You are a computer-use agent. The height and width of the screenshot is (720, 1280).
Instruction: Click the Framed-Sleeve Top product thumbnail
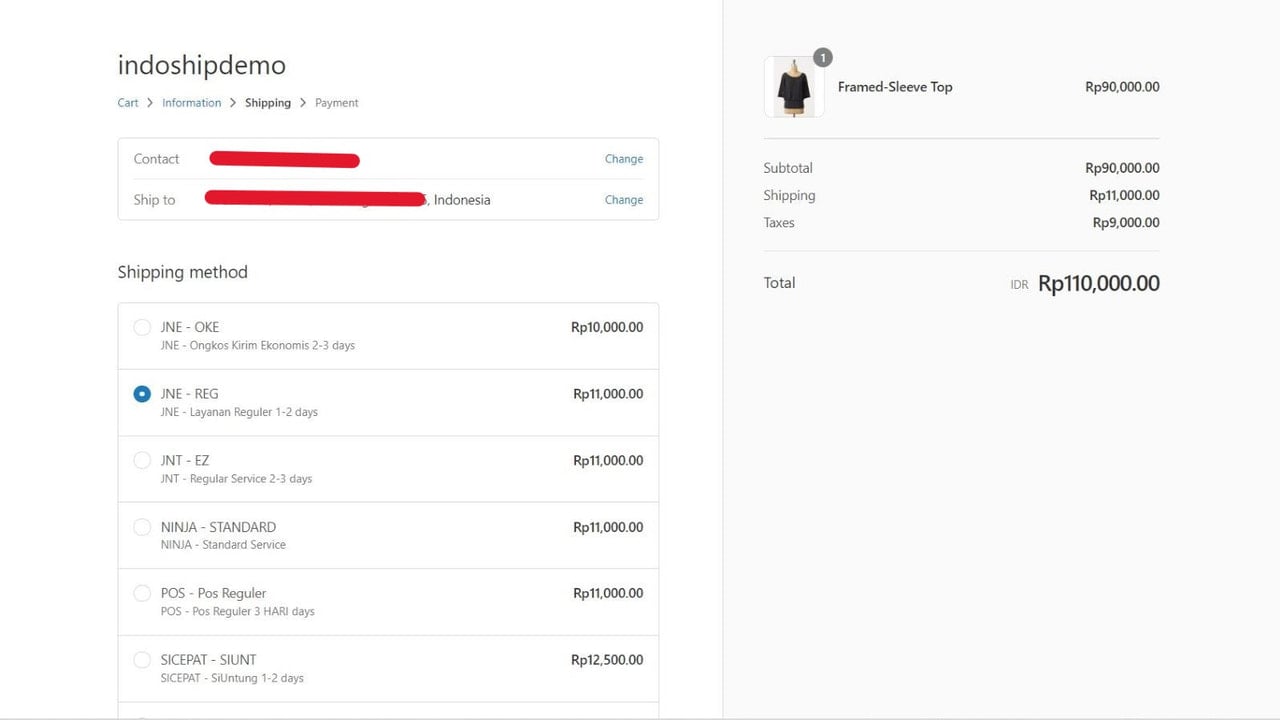(x=794, y=87)
